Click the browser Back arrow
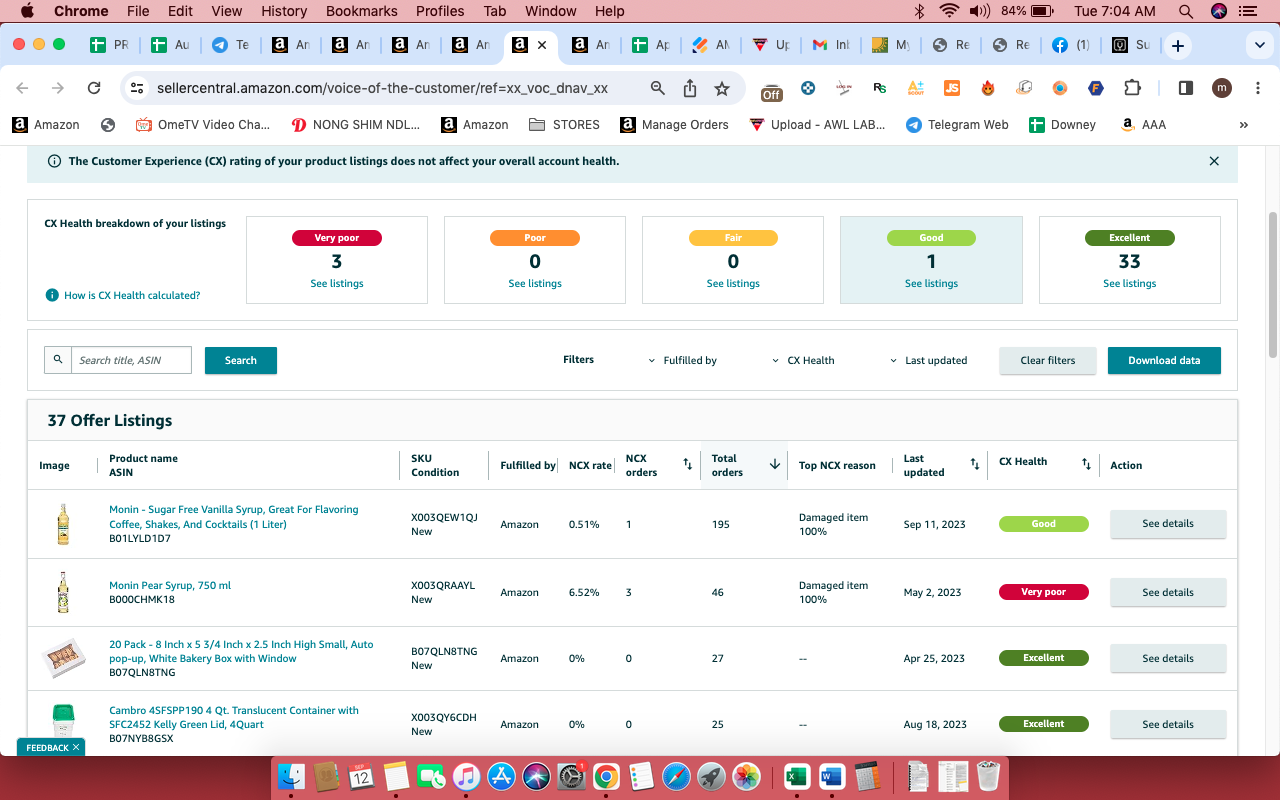 (23, 88)
